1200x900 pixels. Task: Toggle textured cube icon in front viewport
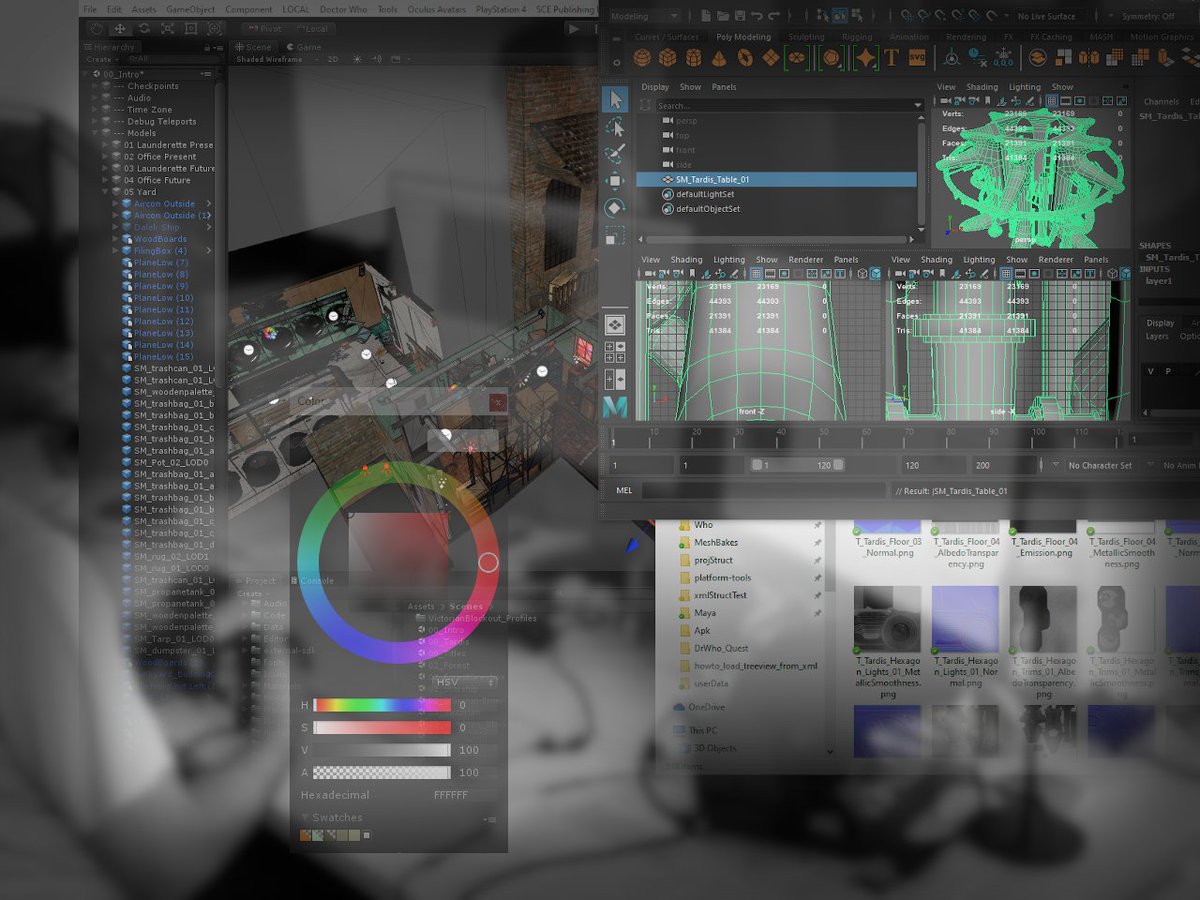tap(875, 273)
